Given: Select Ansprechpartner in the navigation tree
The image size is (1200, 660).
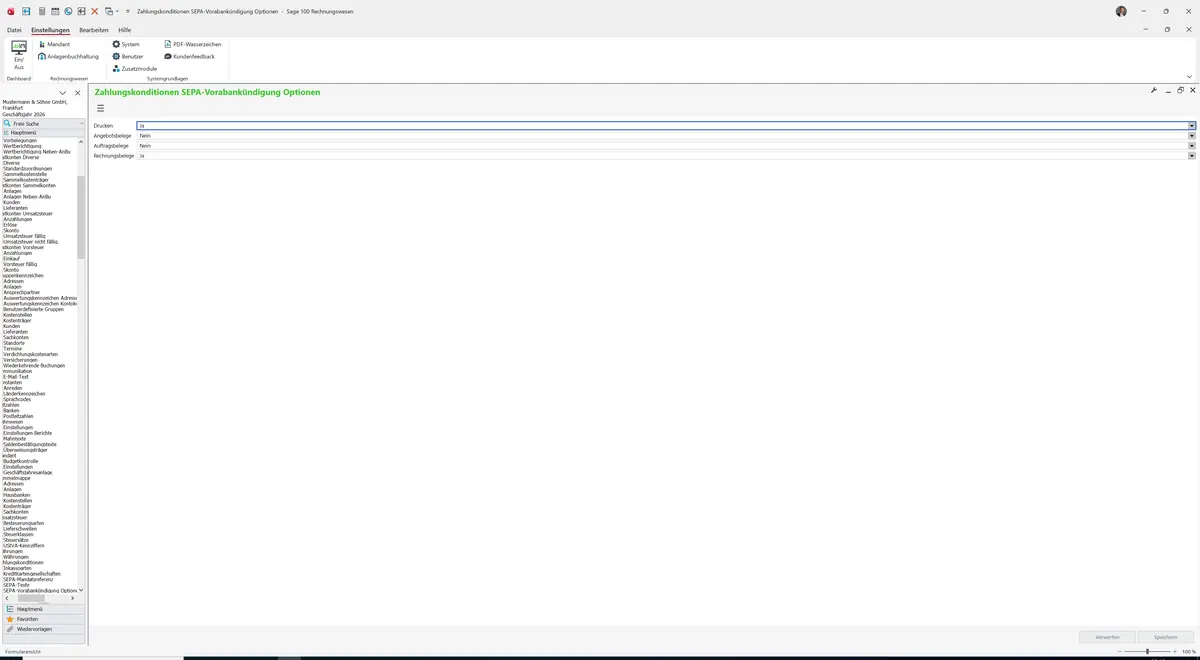Looking at the screenshot, I should pos(21,292).
